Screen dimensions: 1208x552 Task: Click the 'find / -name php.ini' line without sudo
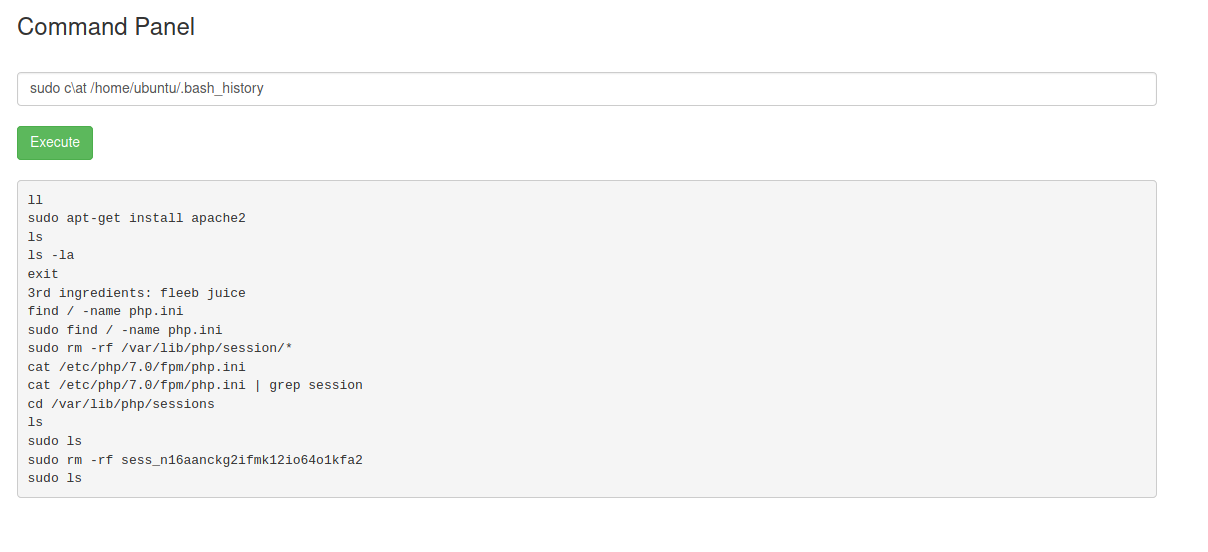(x=106, y=311)
